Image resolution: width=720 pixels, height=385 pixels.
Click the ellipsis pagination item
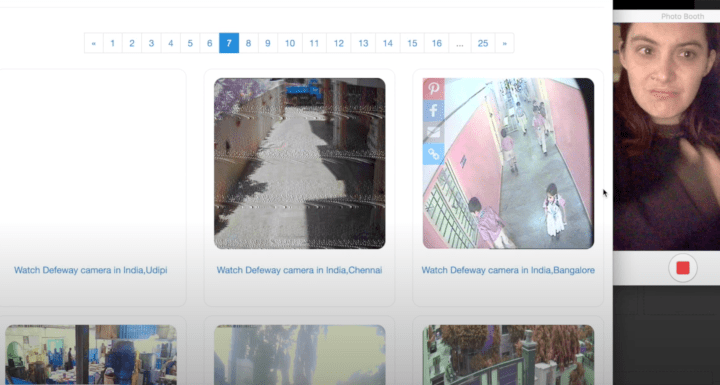[460, 43]
